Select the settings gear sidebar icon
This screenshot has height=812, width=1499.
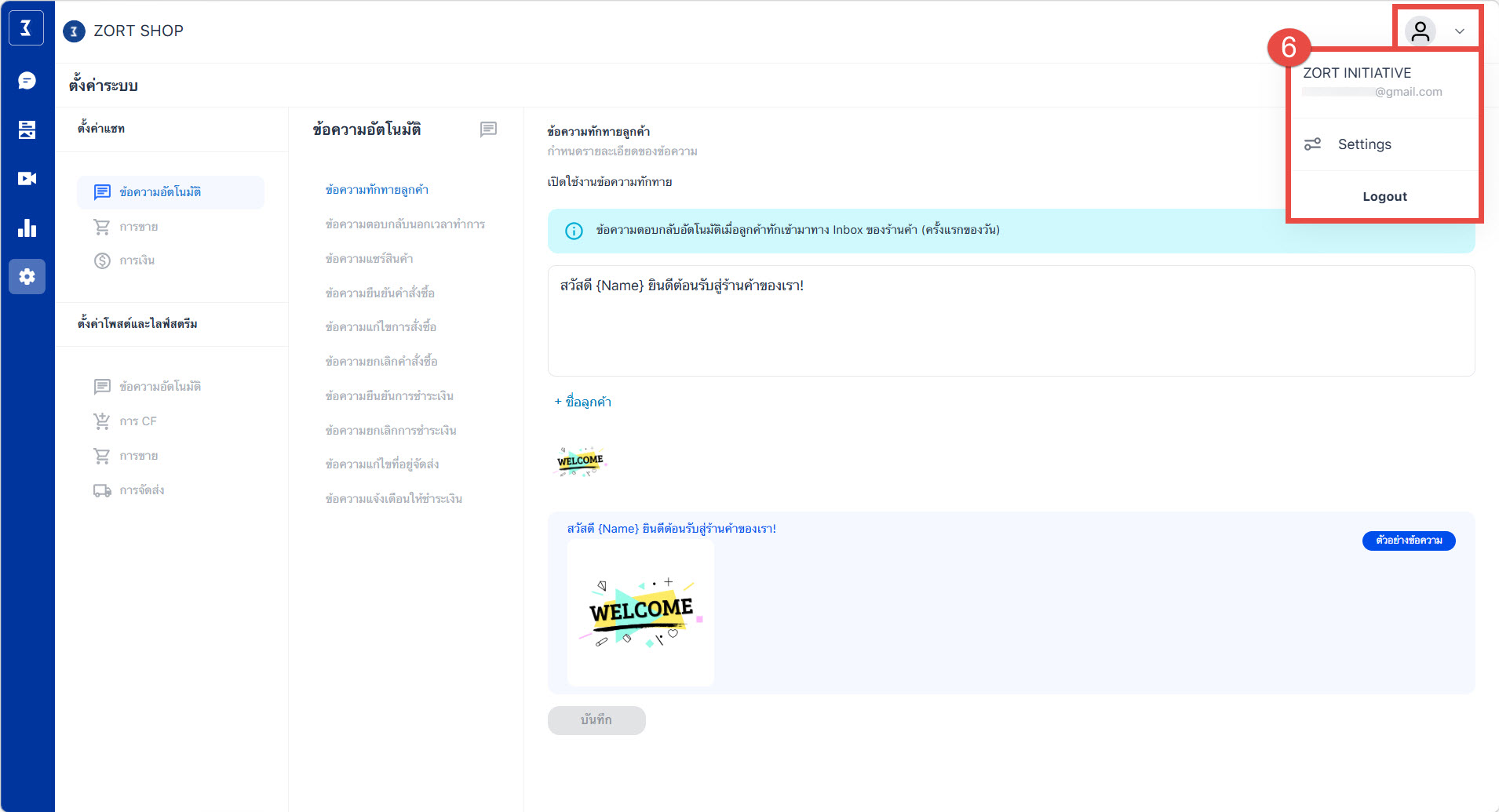point(27,277)
